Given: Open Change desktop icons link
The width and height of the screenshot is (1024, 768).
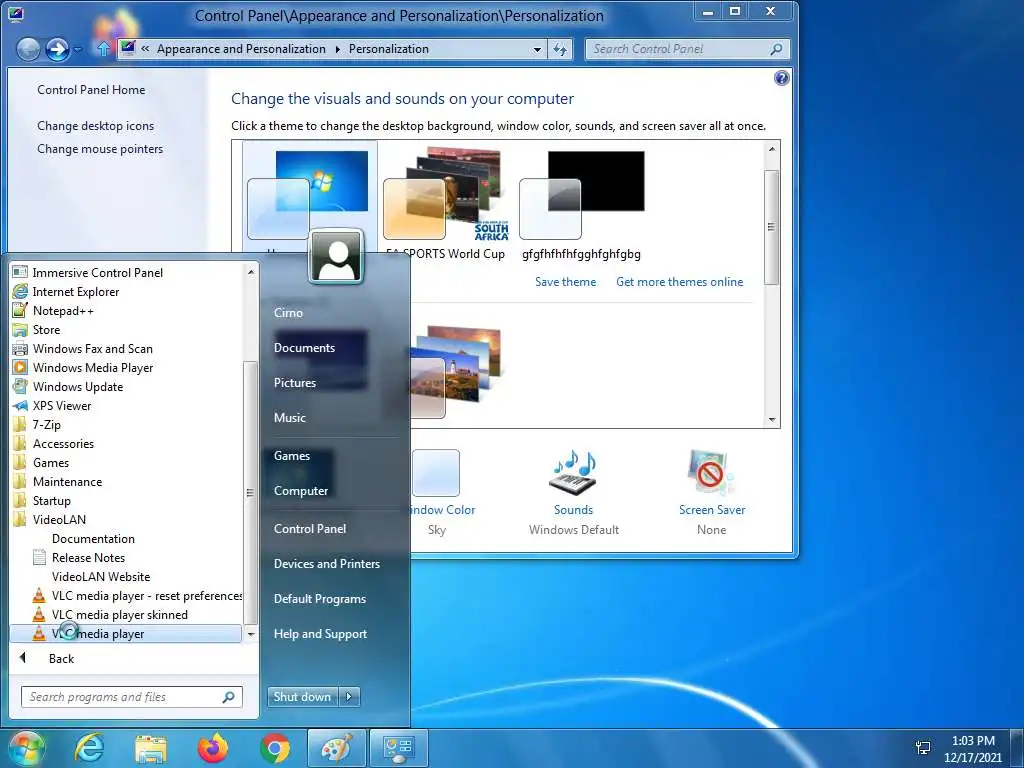Looking at the screenshot, I should tap(95, 125).
